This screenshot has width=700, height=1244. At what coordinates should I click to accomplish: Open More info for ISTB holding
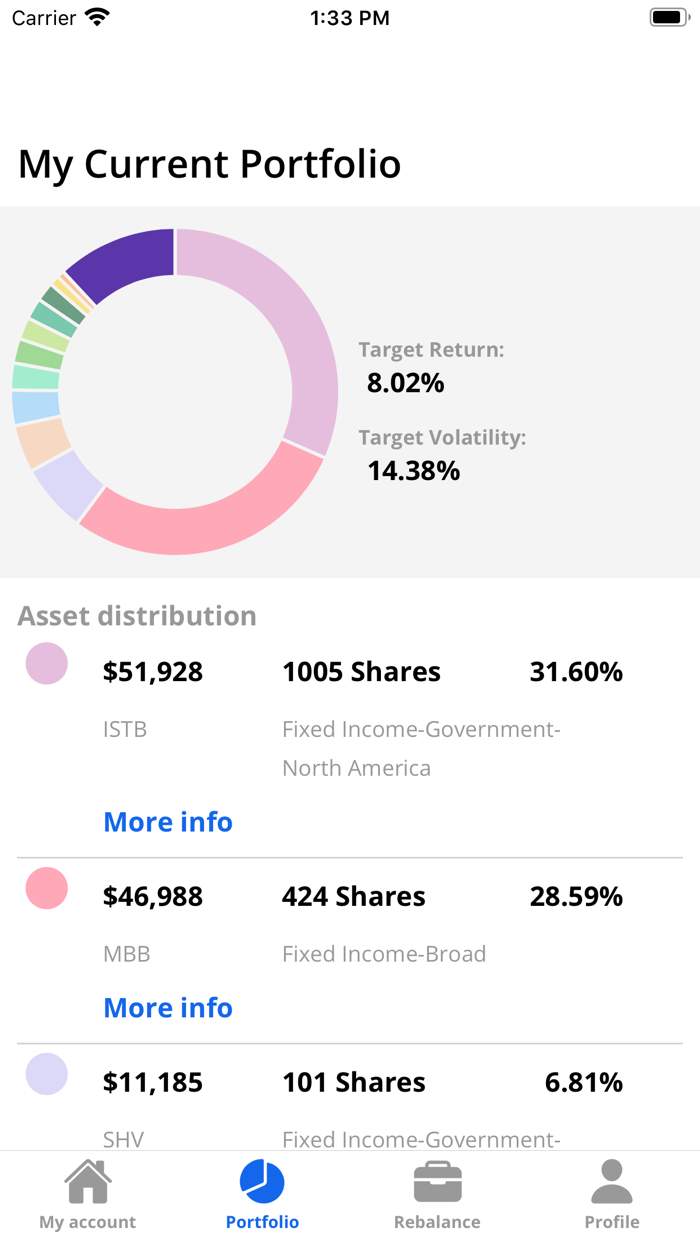[167, 821]
